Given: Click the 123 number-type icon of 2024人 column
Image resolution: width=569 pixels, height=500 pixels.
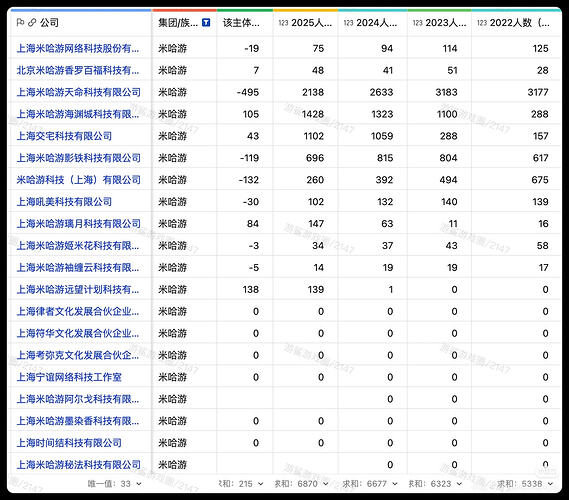Looking at the screenshot, I should (348, 23).
